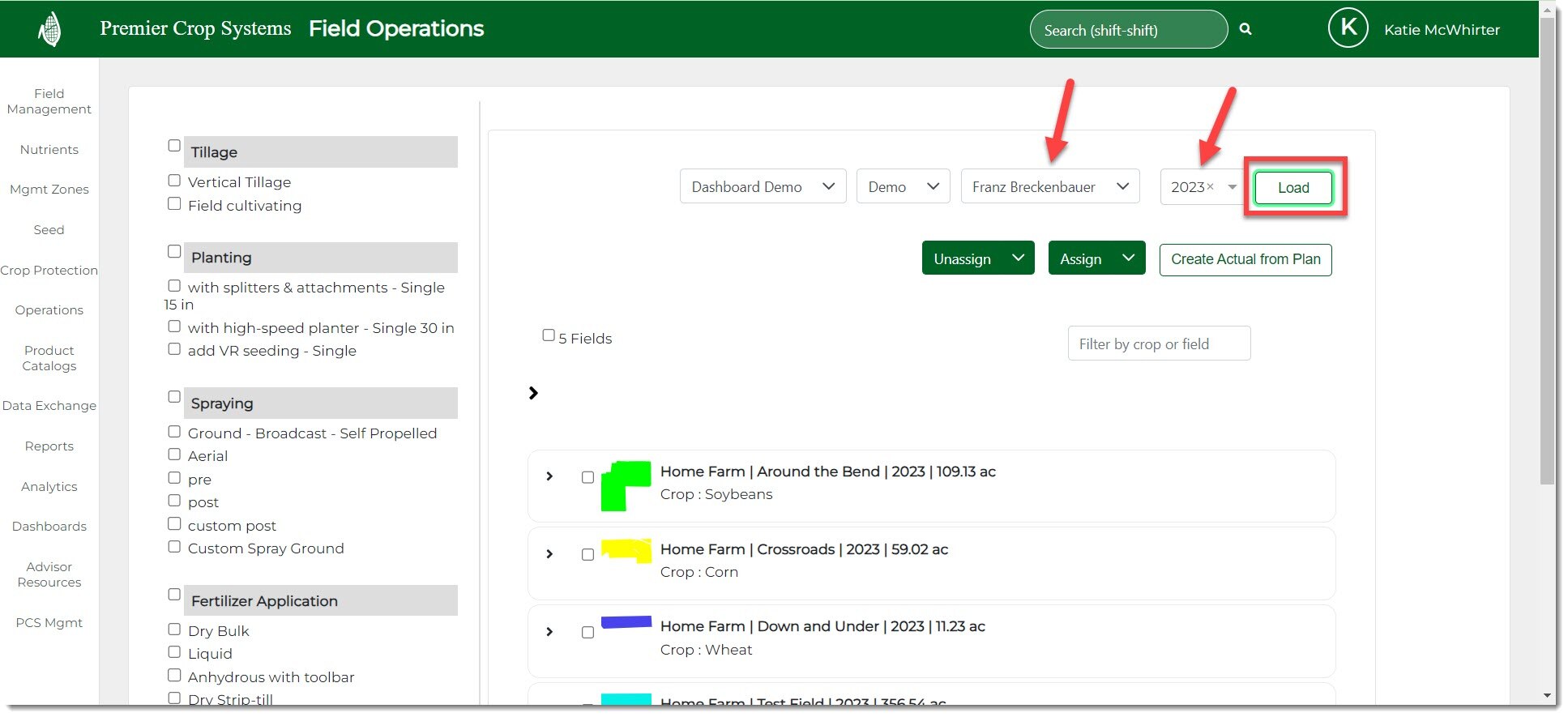
Task: Go to Crop Protection in sidebar
Action: pos(49,271)
